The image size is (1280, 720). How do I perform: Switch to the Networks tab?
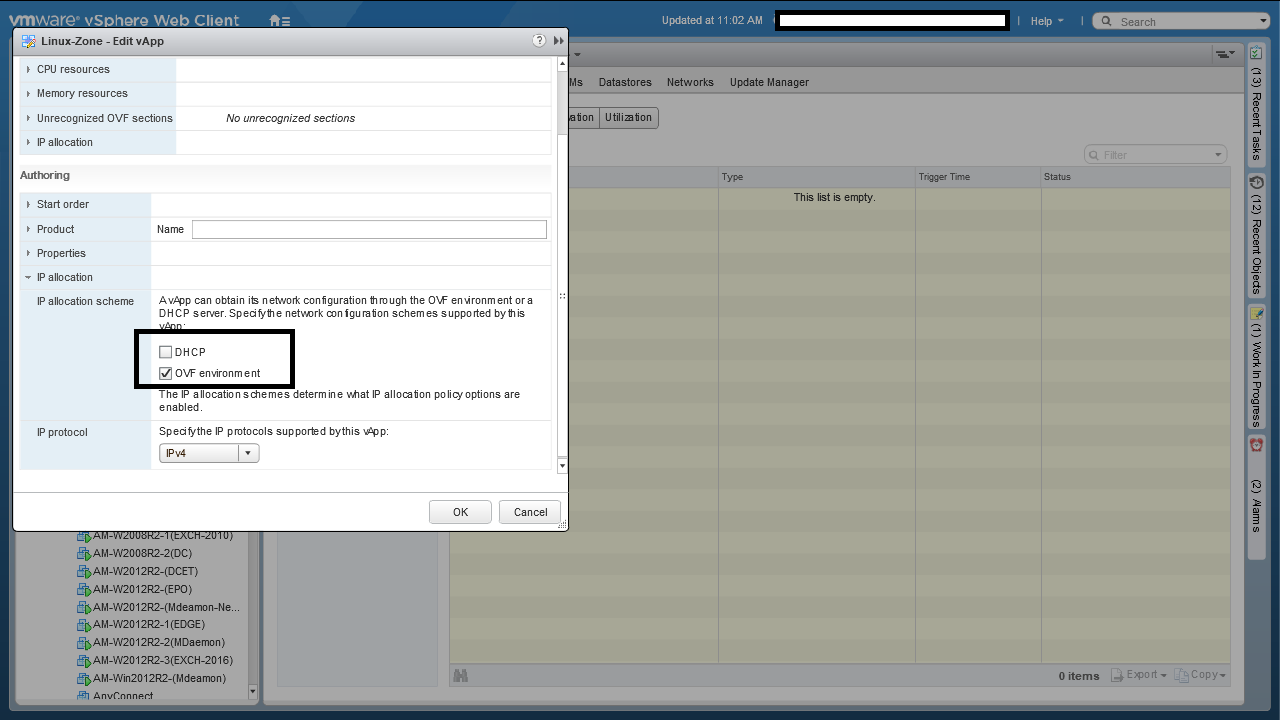(x=690, y=82)
